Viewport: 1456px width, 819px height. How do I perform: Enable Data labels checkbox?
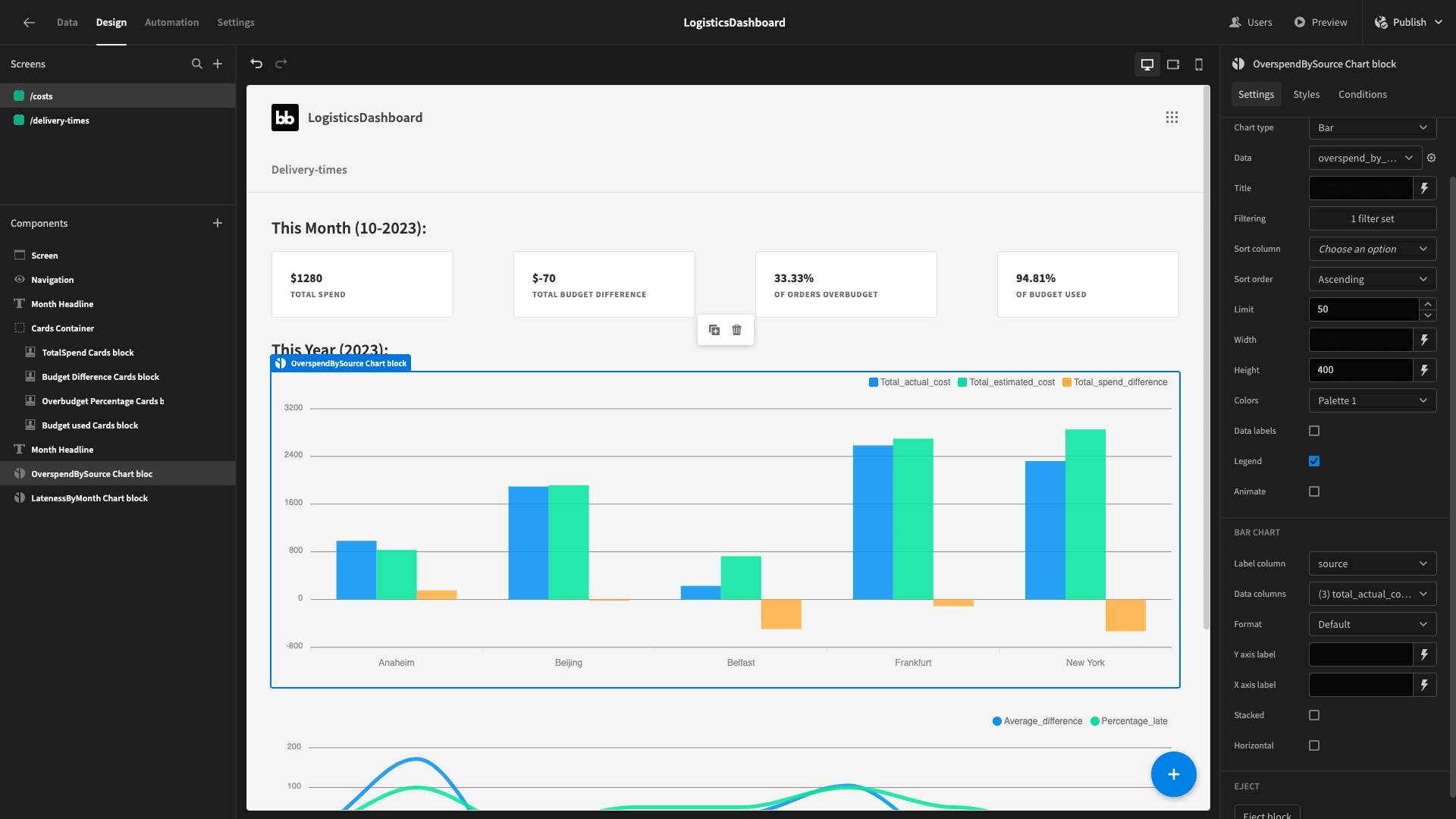[1314, 431]
